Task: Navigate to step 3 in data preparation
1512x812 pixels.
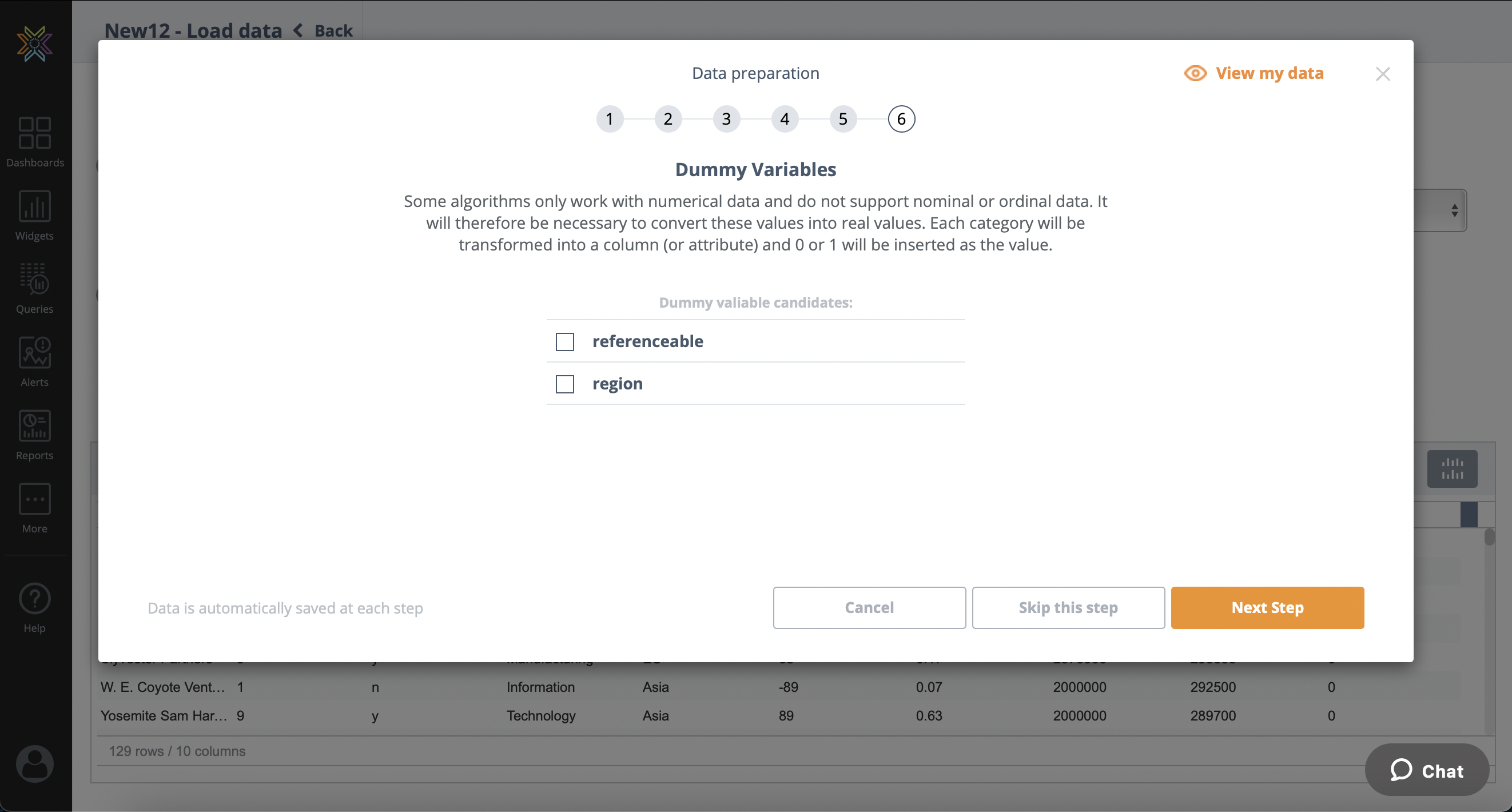Action: click(x=726, y=118)
